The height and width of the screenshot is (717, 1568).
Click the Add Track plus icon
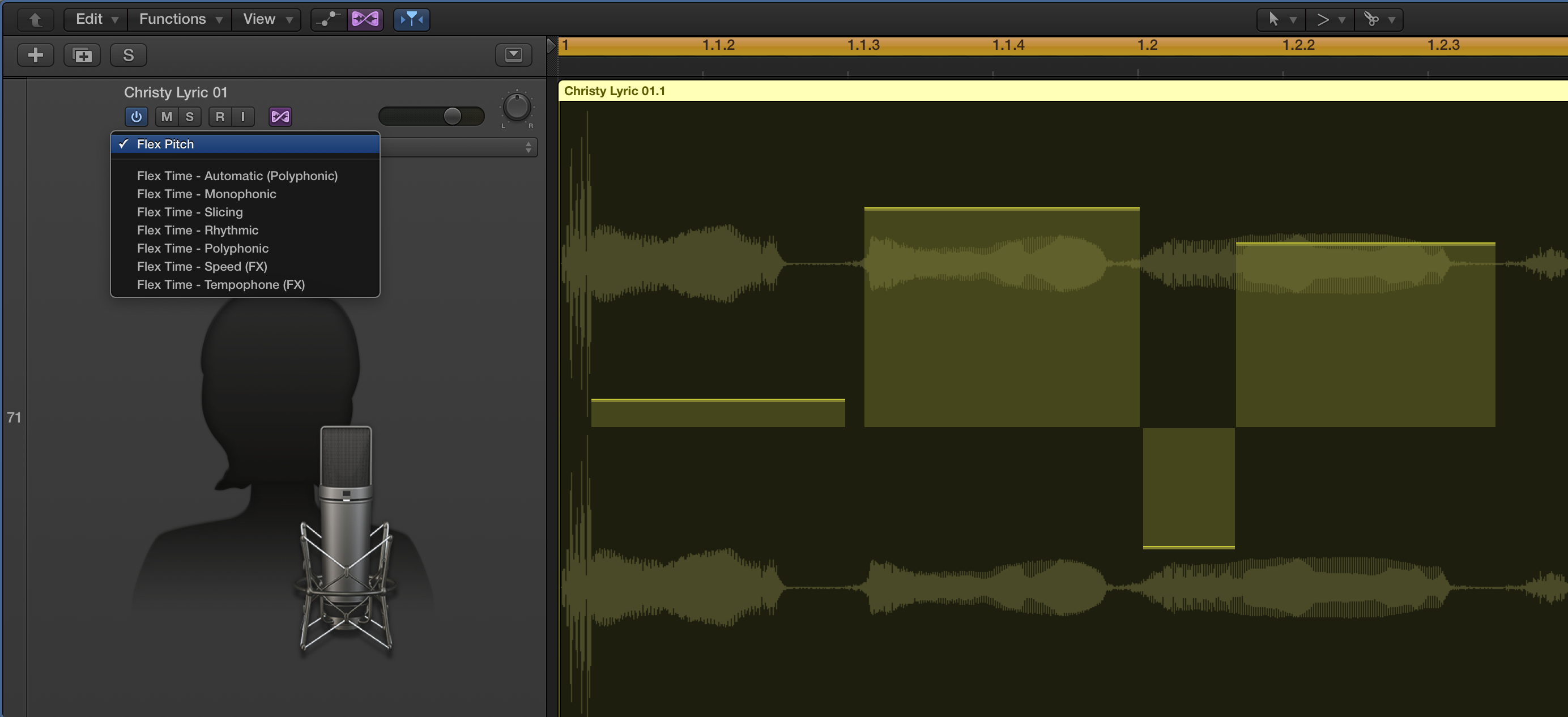[35, 55]
